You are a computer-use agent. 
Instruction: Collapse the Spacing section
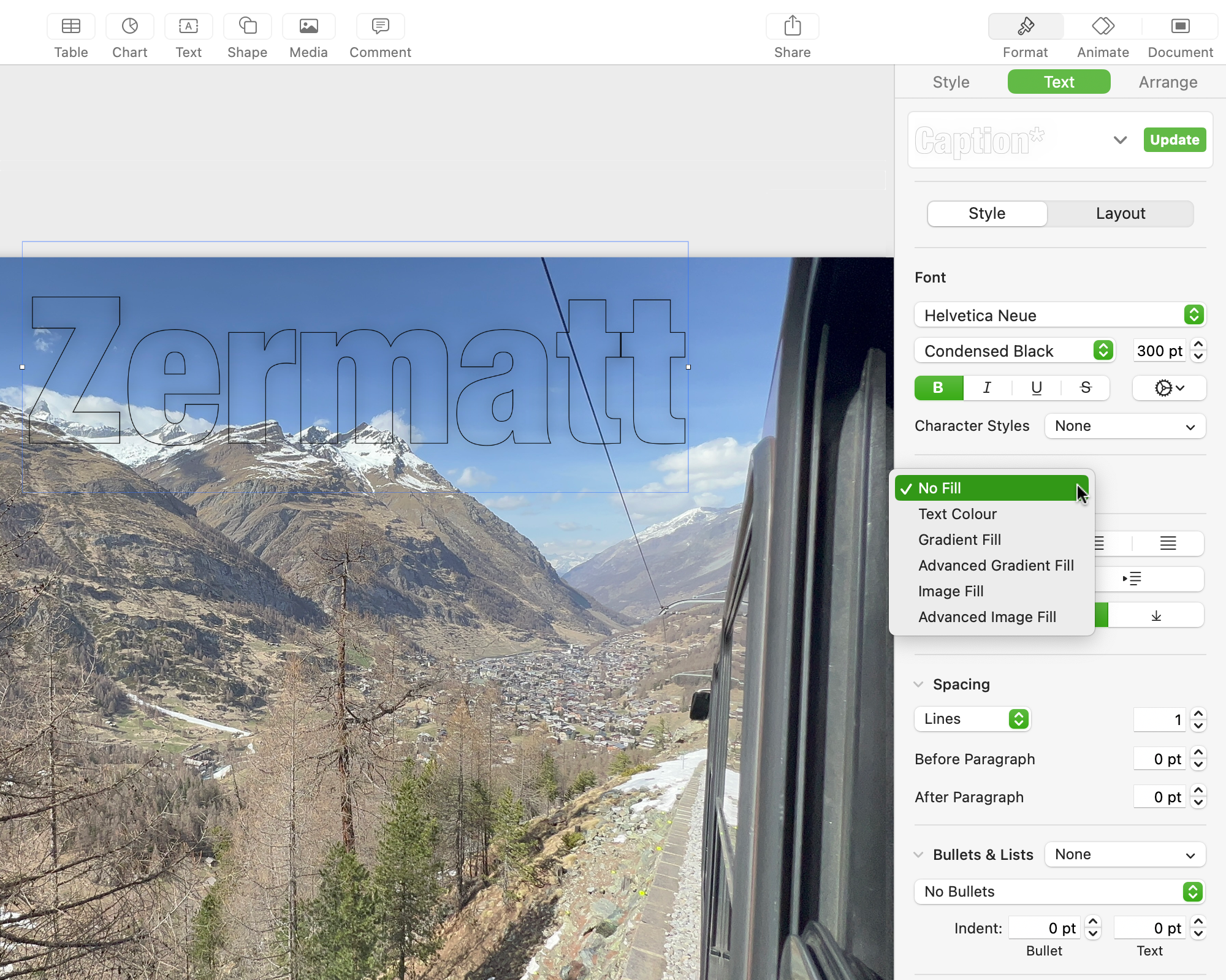(x=918, y=684)
